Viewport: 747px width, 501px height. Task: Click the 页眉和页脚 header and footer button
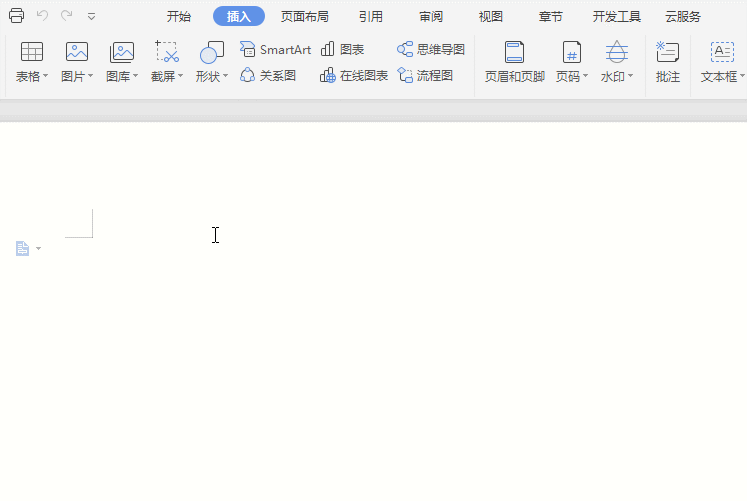(x=514, y=62)
